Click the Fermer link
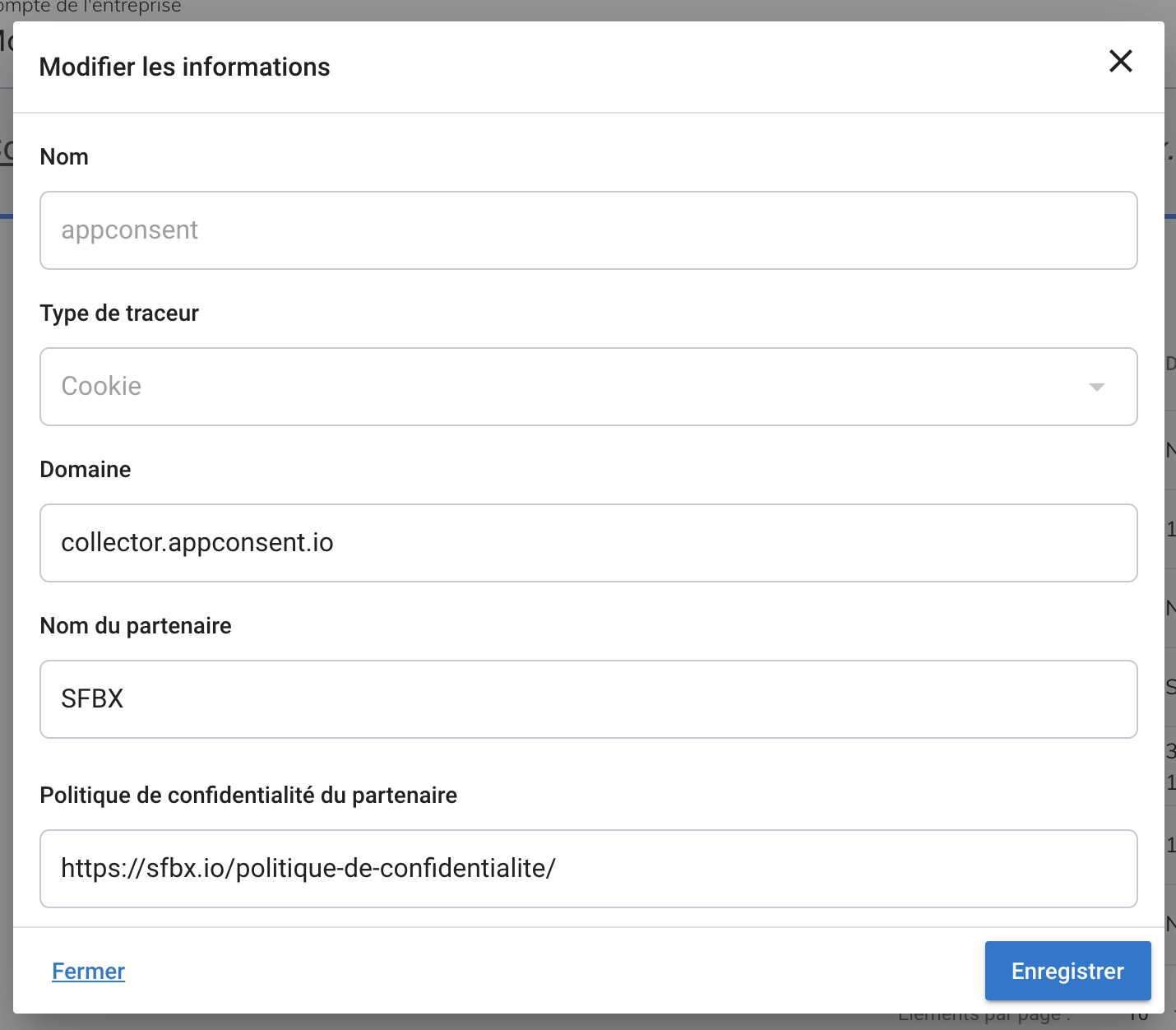 point(88,972)
